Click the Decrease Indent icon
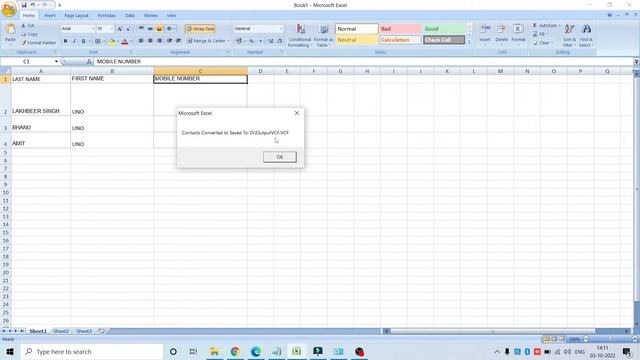Viewport: 640px width, 360px height. [x=169, y=41]
